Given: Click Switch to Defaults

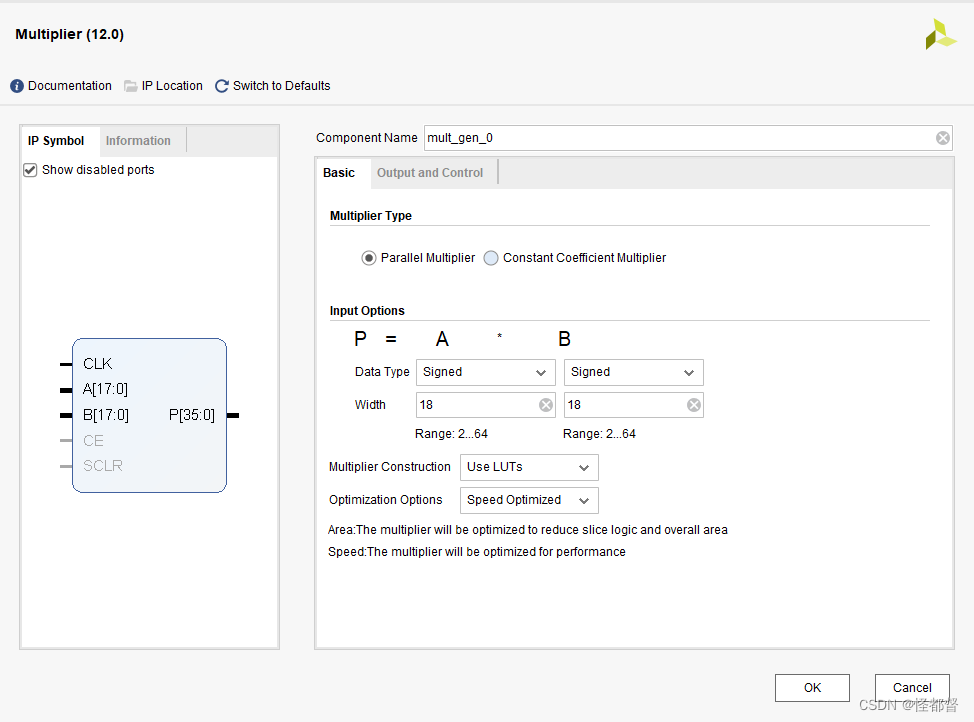Looking at the screenshot, I should 281,86.
